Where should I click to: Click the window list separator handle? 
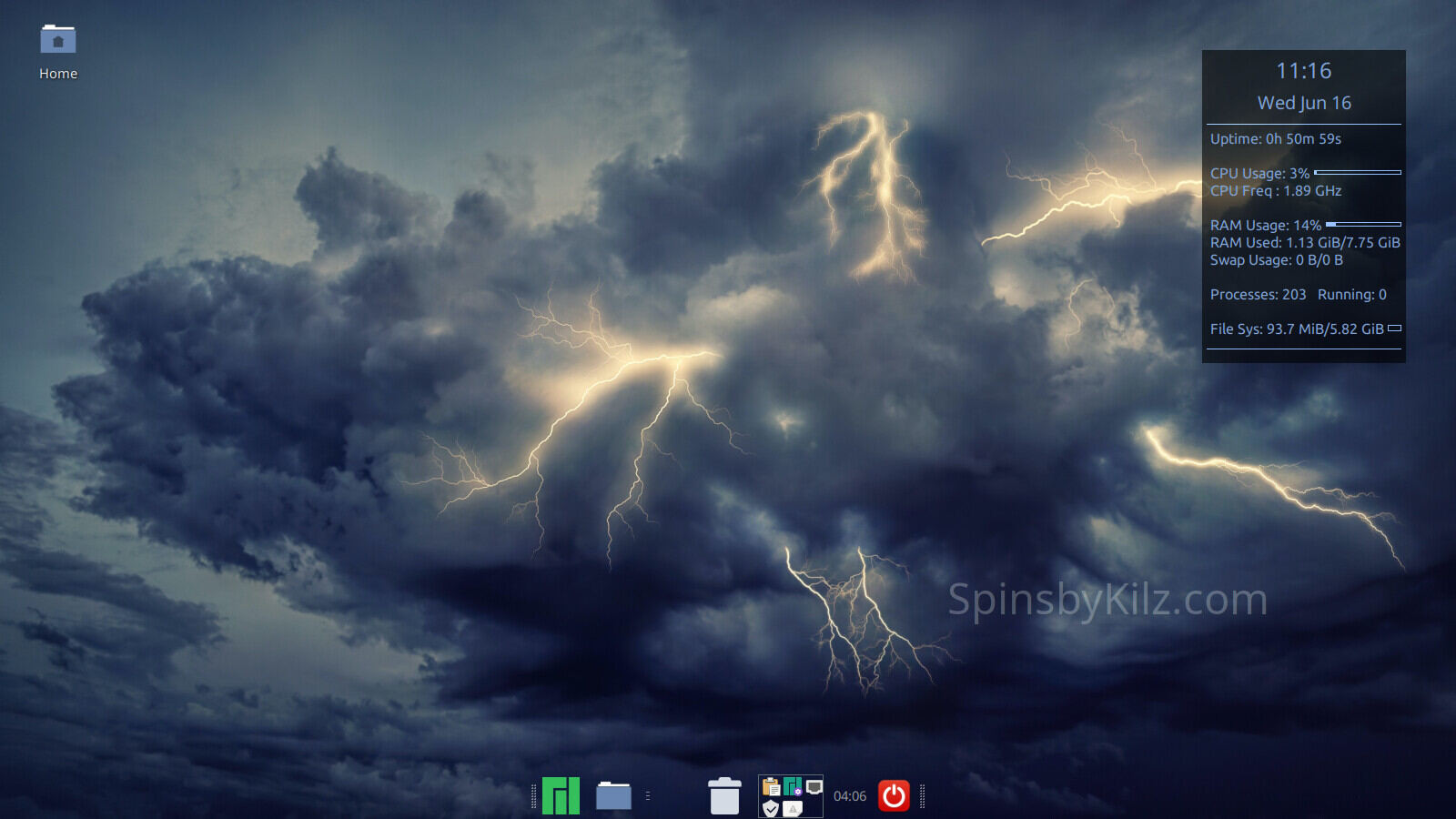pyautogui.click(x=648, y=796)
